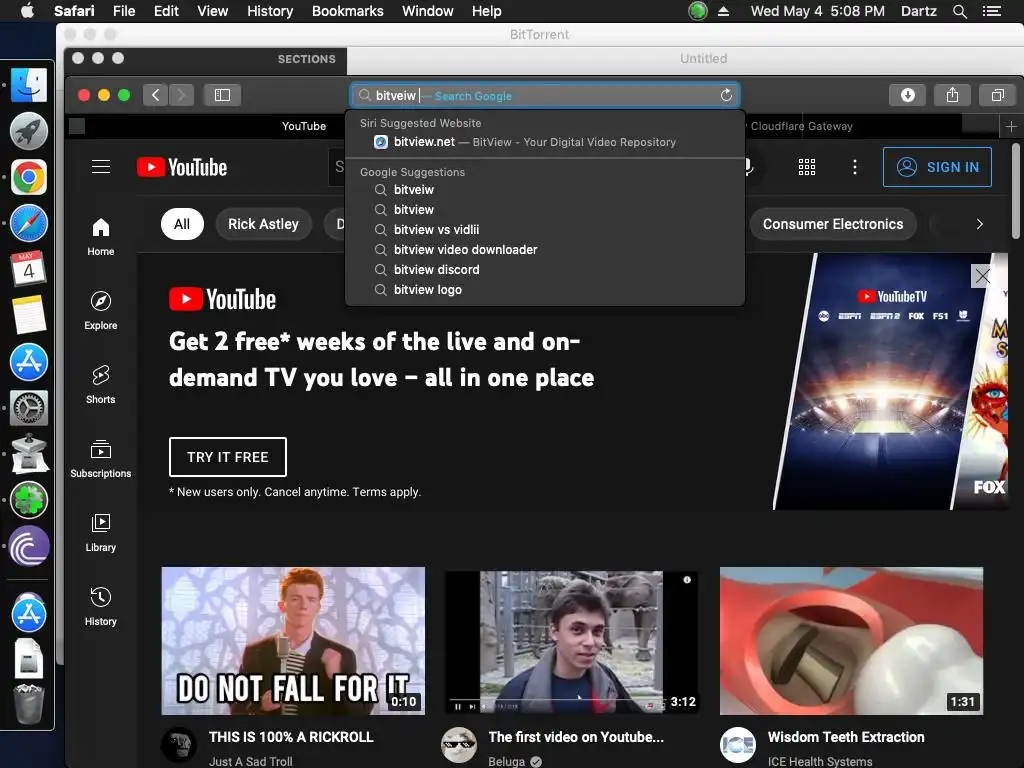Toggle Safari's sidebar button
Viewport: 1024px width, 768px height.
pyautogui.click(x=222, y=95)
